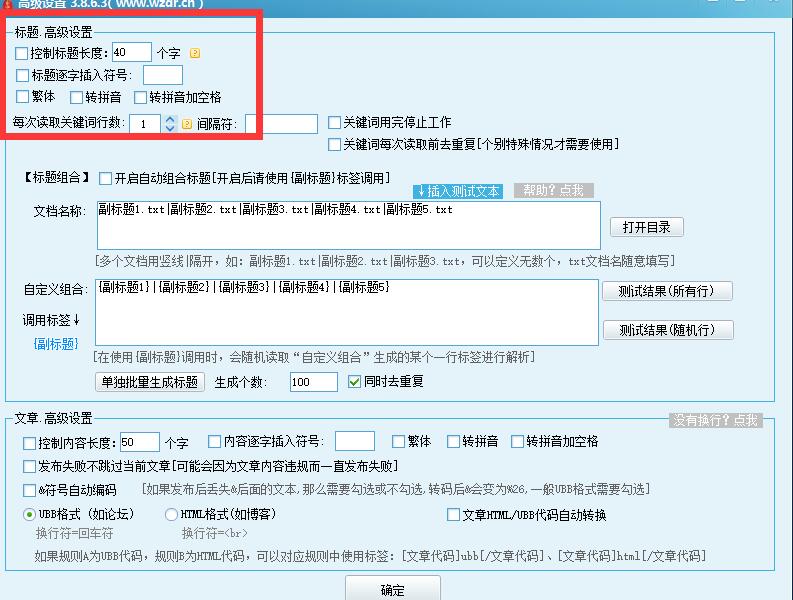Viewport: 793px width, 600px height.
Task: Click 测试结果(随机行) button
Action: tap(667, 330)
